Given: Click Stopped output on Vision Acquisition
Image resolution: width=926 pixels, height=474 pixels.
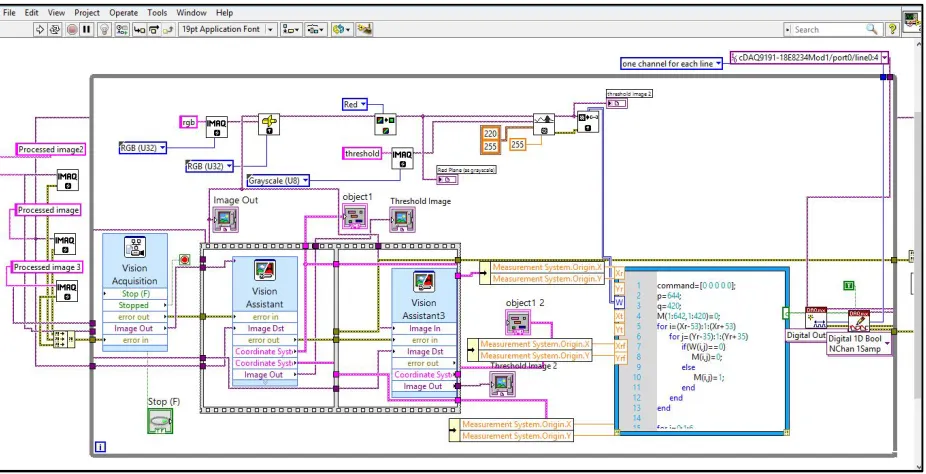Looking at the screenshot, I should click(134, 305).
